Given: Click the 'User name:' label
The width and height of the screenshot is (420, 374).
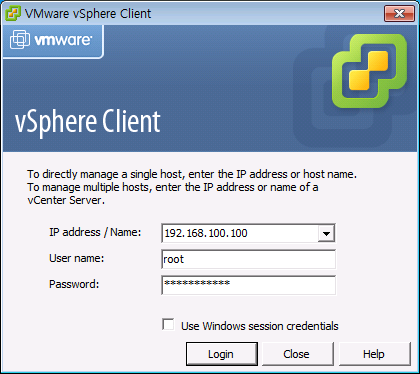Looking at the screenshot, I should 77,258.
